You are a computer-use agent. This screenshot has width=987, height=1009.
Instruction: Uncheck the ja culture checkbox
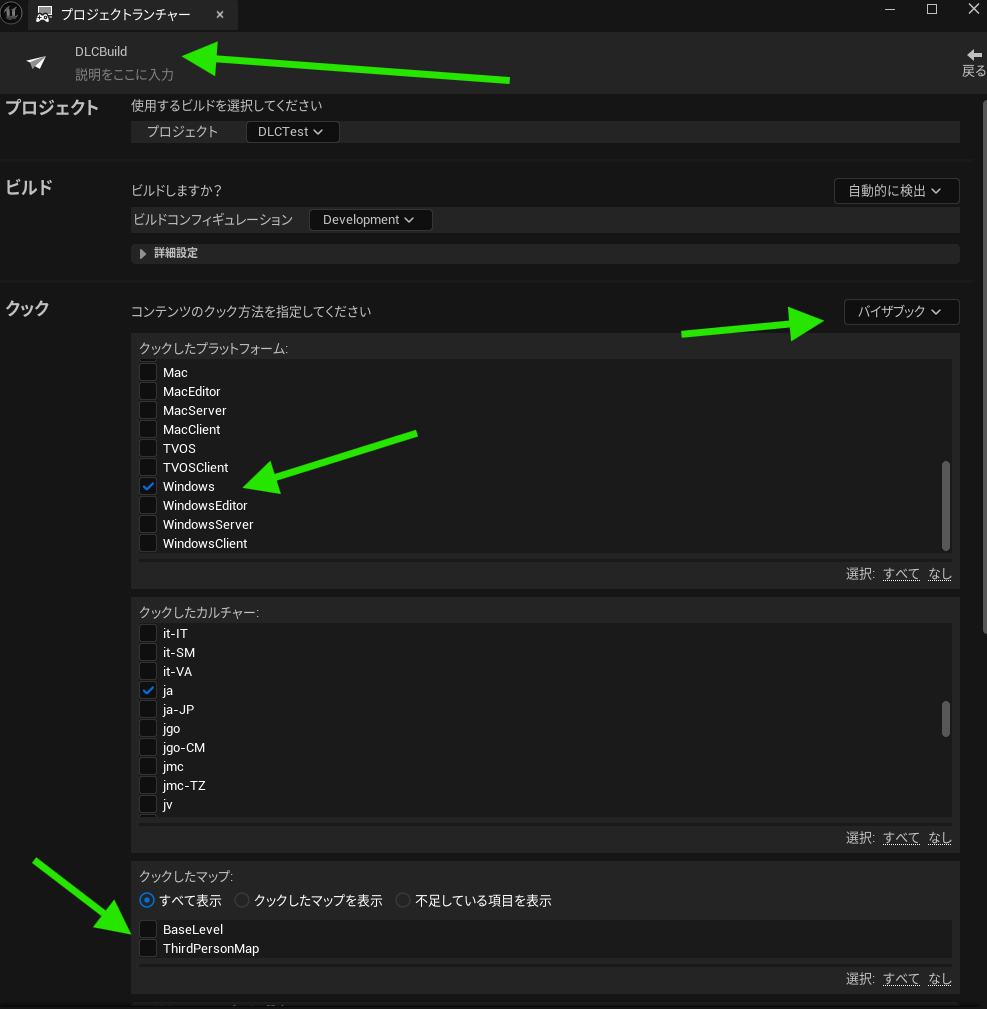[x=148, y=690]
